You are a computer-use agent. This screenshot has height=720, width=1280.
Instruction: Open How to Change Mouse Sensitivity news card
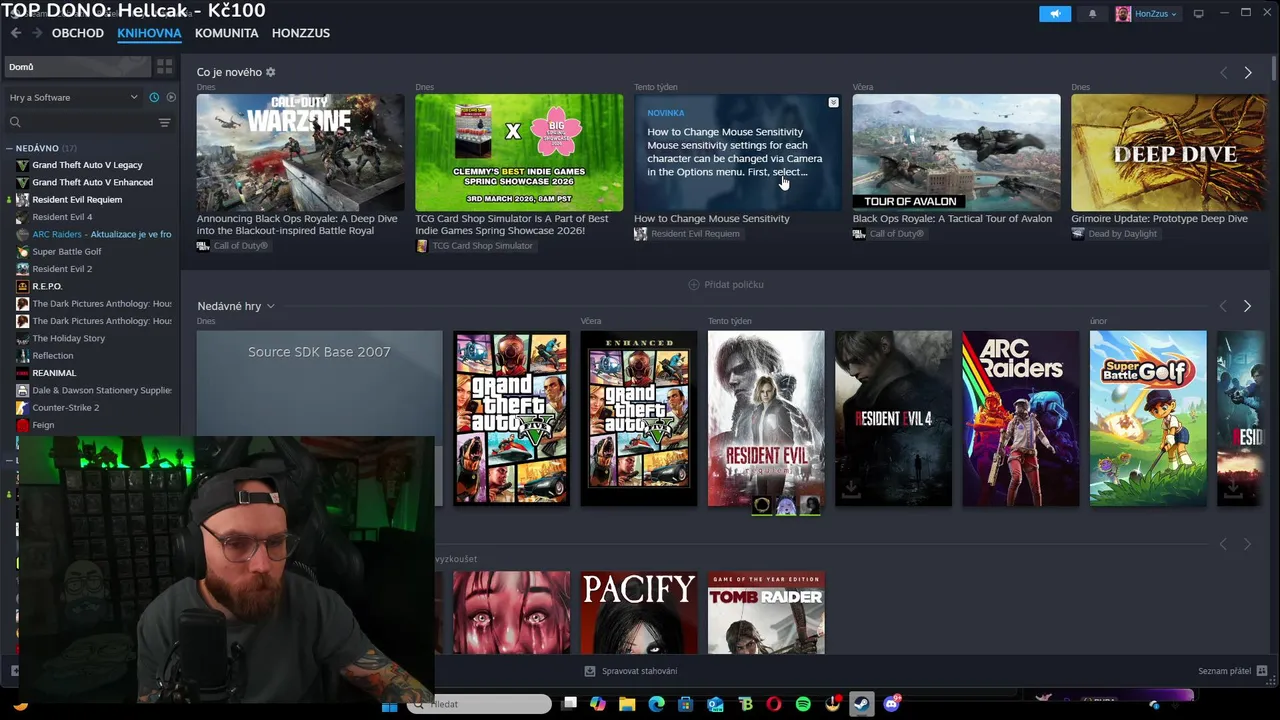[x=737, y=152]
